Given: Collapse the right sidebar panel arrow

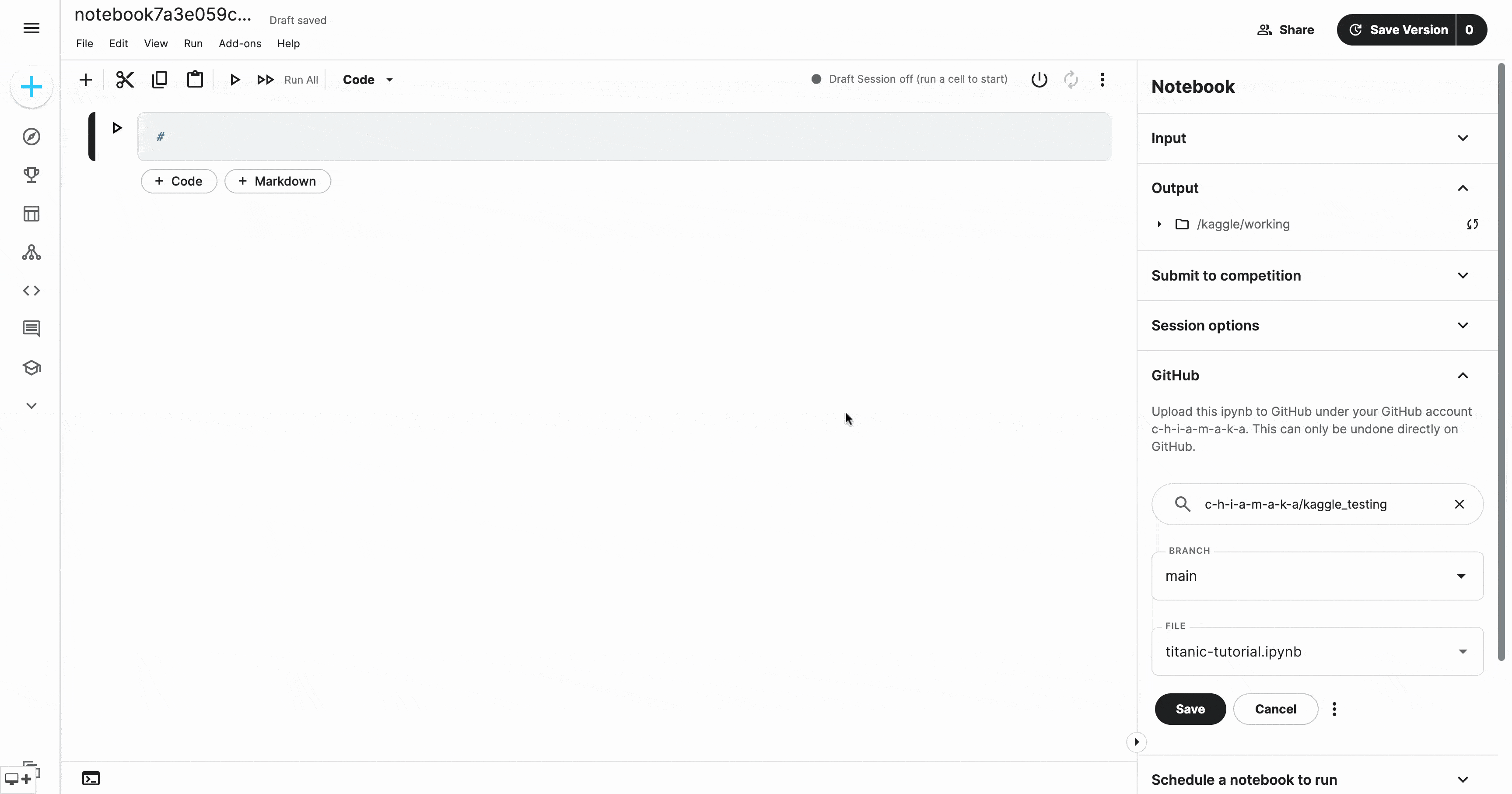Looking at the screenshot, I should 1136,742.
